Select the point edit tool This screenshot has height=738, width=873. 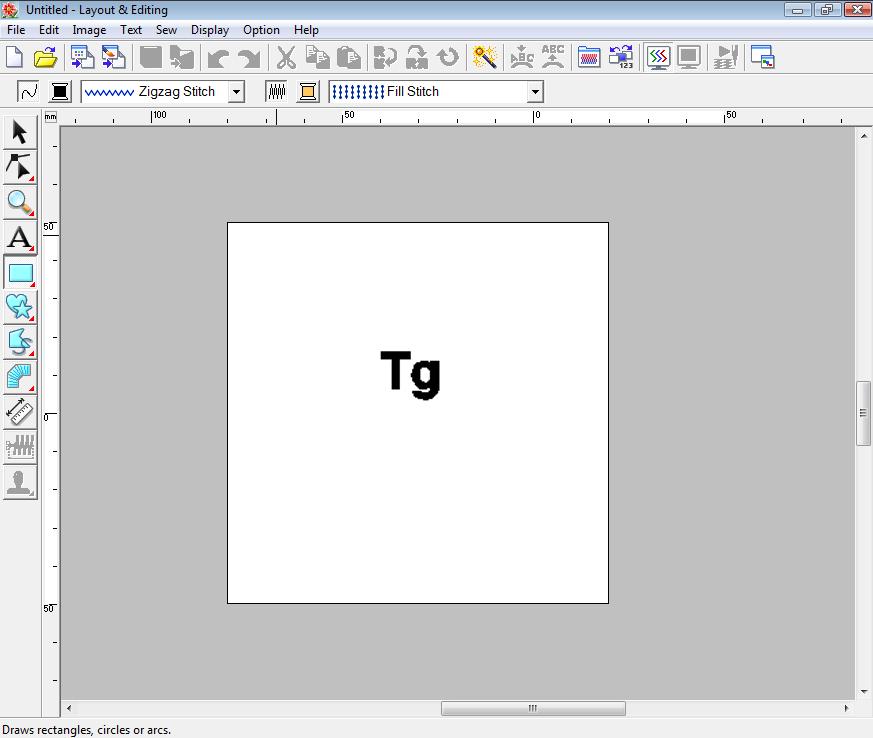[20, 167]
